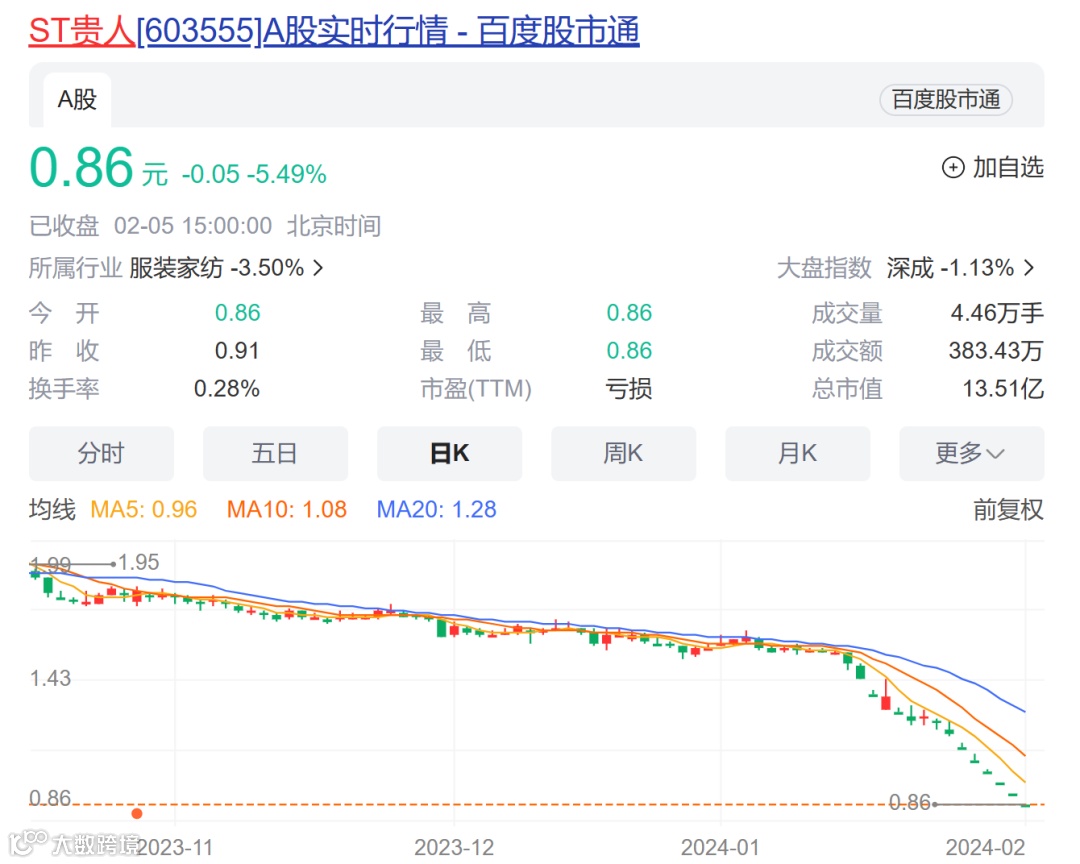The height and width of the screenshot is (864, 1080).
Task: Click the 最高 value 0.86
Action: pyautogui.click(x=629, y=313)
